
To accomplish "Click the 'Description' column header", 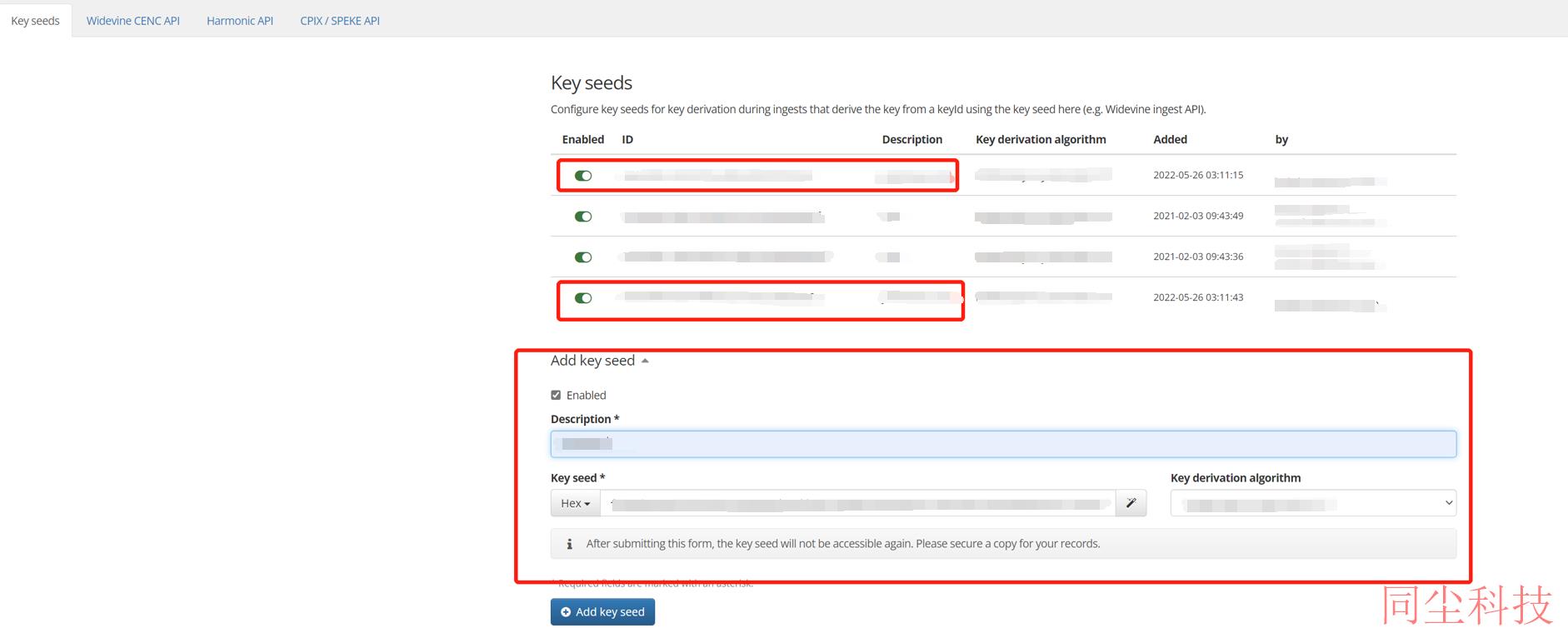I will point(912,139).
